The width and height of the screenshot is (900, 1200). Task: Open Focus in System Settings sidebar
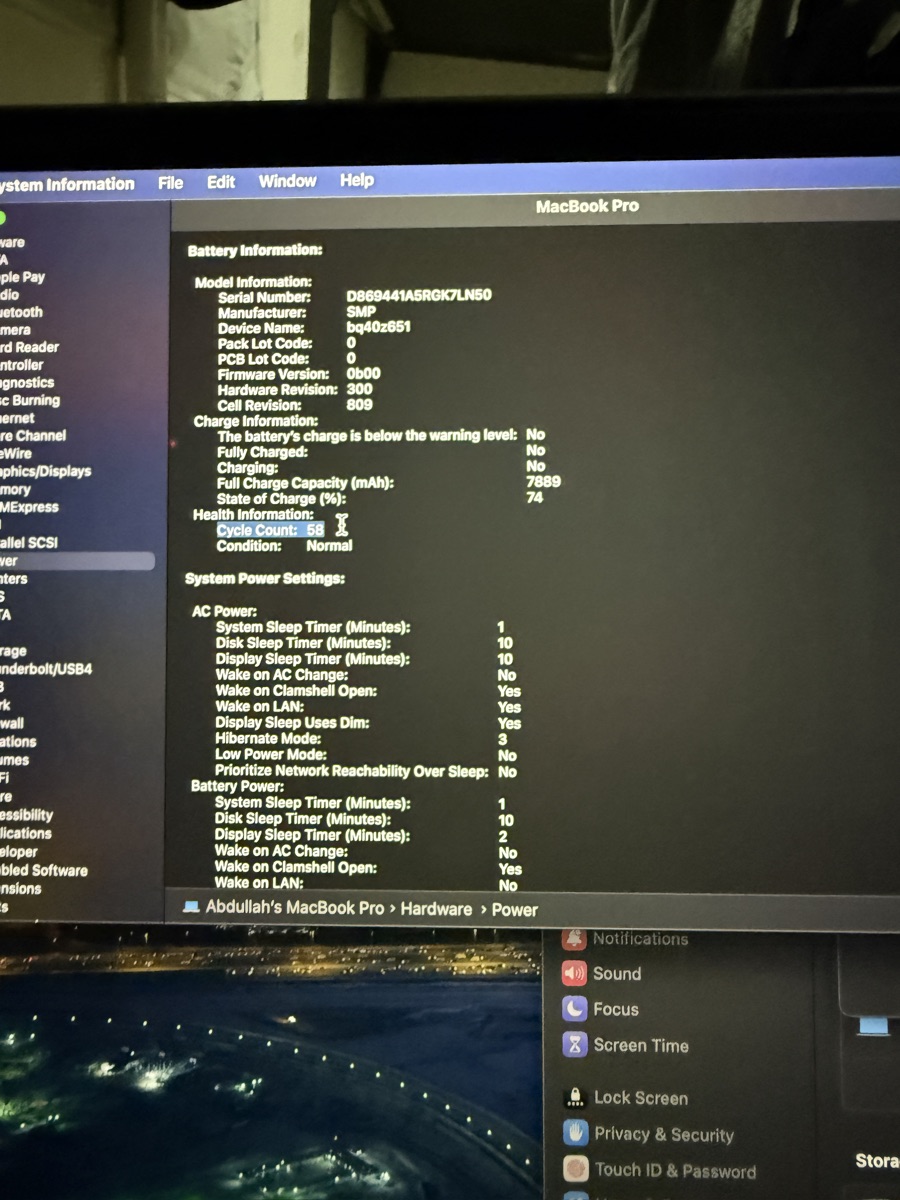coord(615,1009)
